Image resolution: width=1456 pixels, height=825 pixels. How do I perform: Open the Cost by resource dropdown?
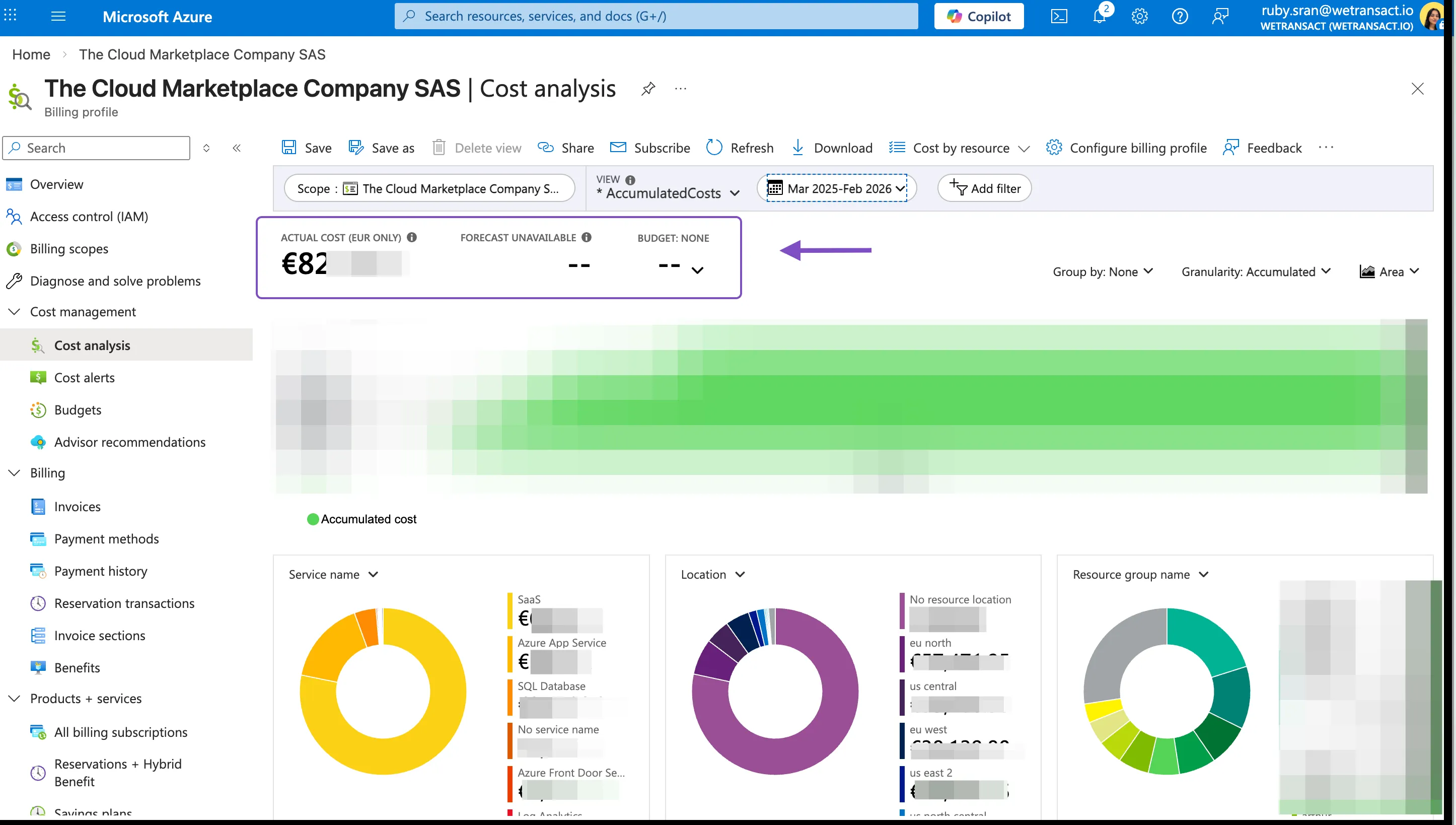[959, 148]
